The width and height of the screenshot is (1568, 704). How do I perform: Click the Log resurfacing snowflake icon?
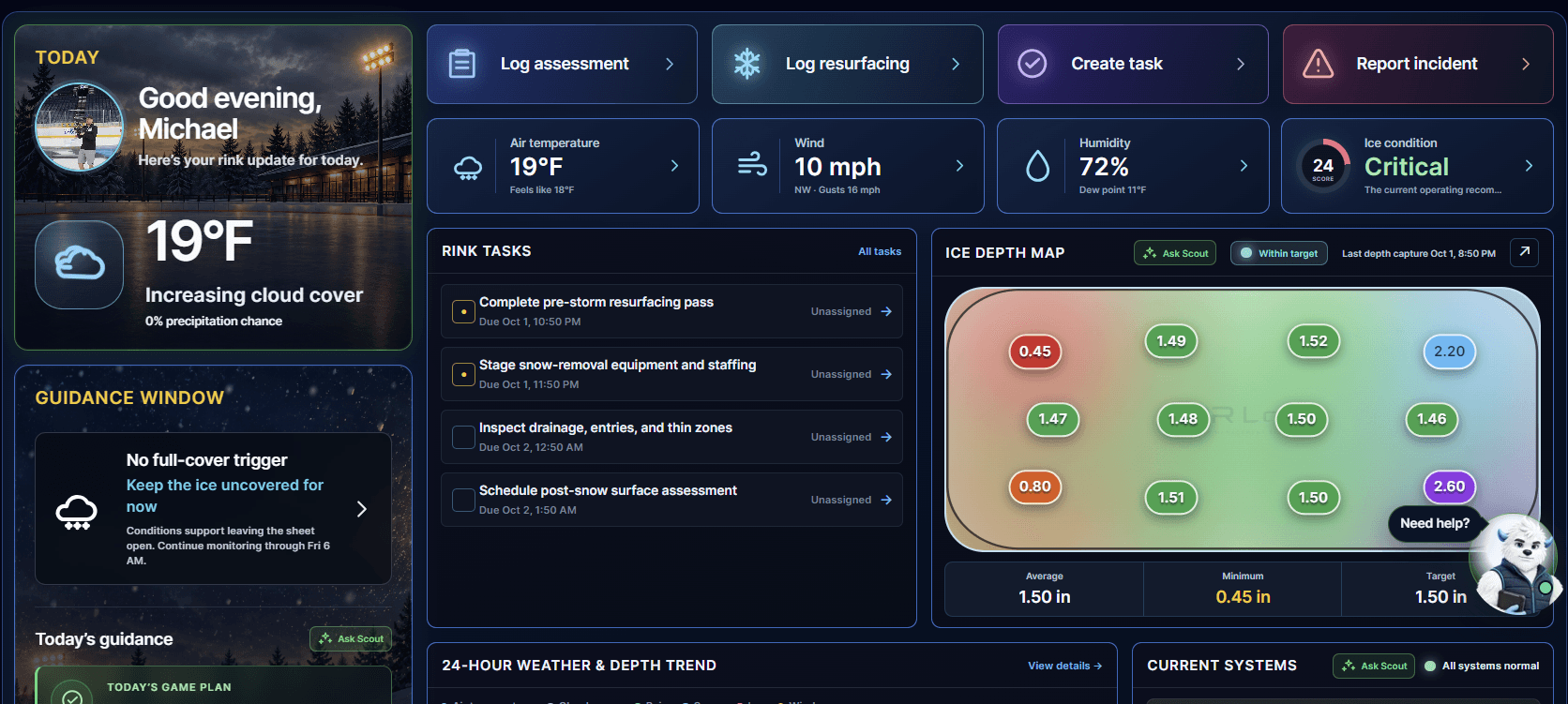pyautogui.click(x=746, y=64)
